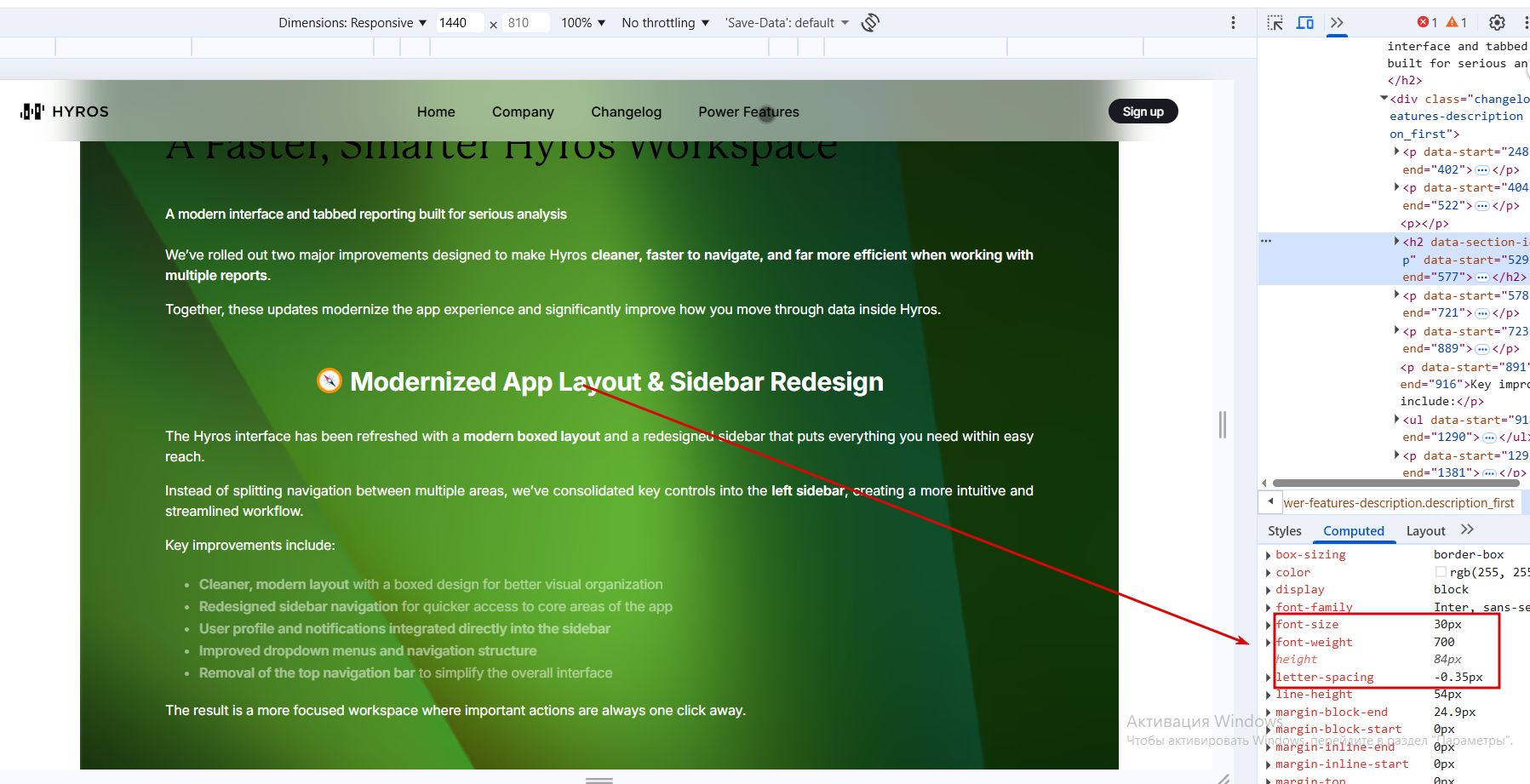The width and height of the screenshot is (1530, 784).
Task: Expand the letter-spacing computed property
Action: [1269, 678]
